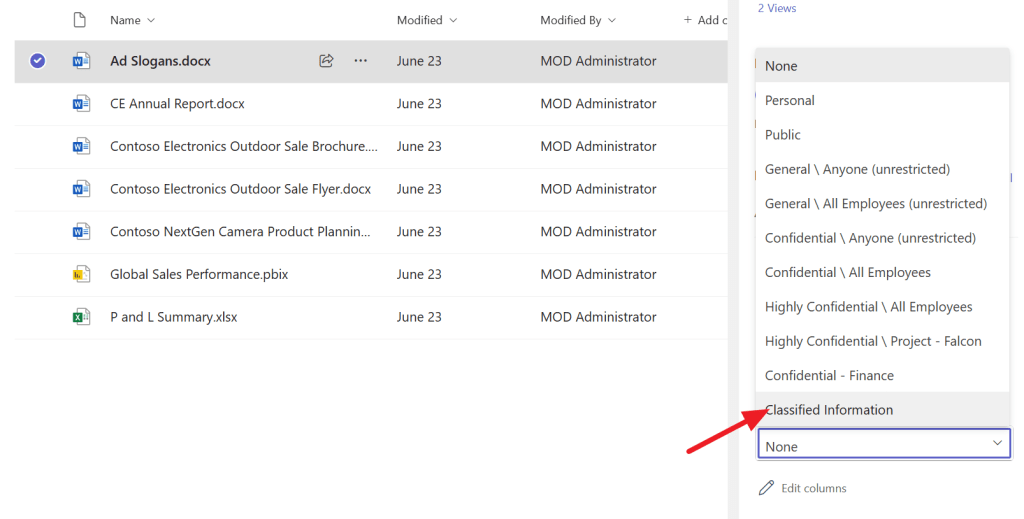Choose Highly Confidential \ Project - Falcon option
The image size is (1024, 519).
[873, 341]
